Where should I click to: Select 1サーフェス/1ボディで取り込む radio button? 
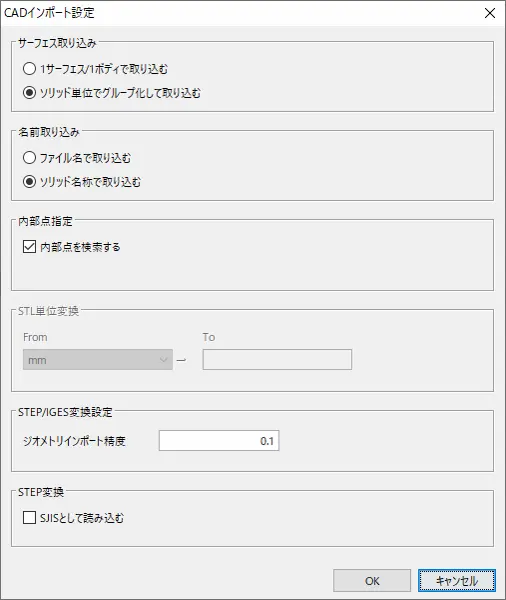tap(29, 69)
